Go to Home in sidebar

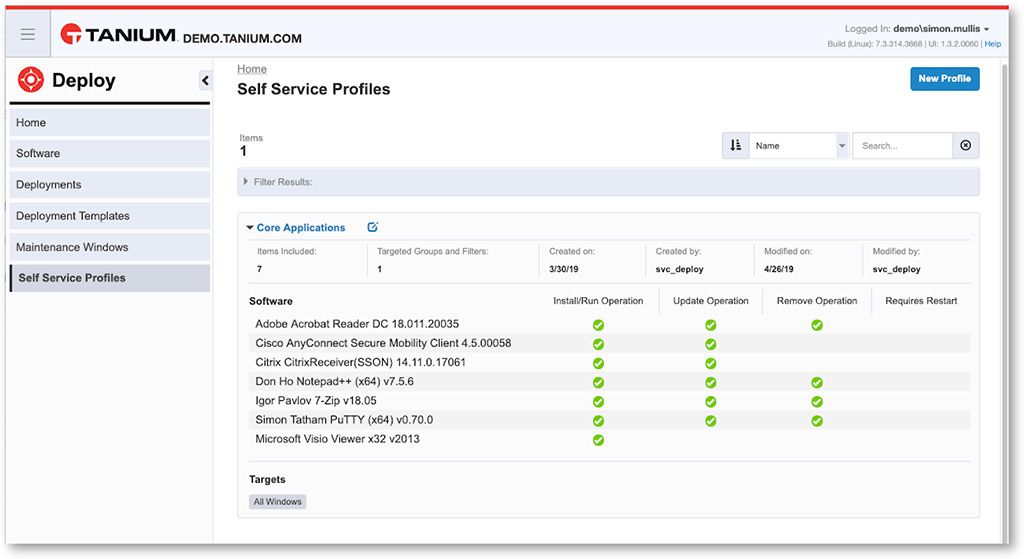click(110, 122)
